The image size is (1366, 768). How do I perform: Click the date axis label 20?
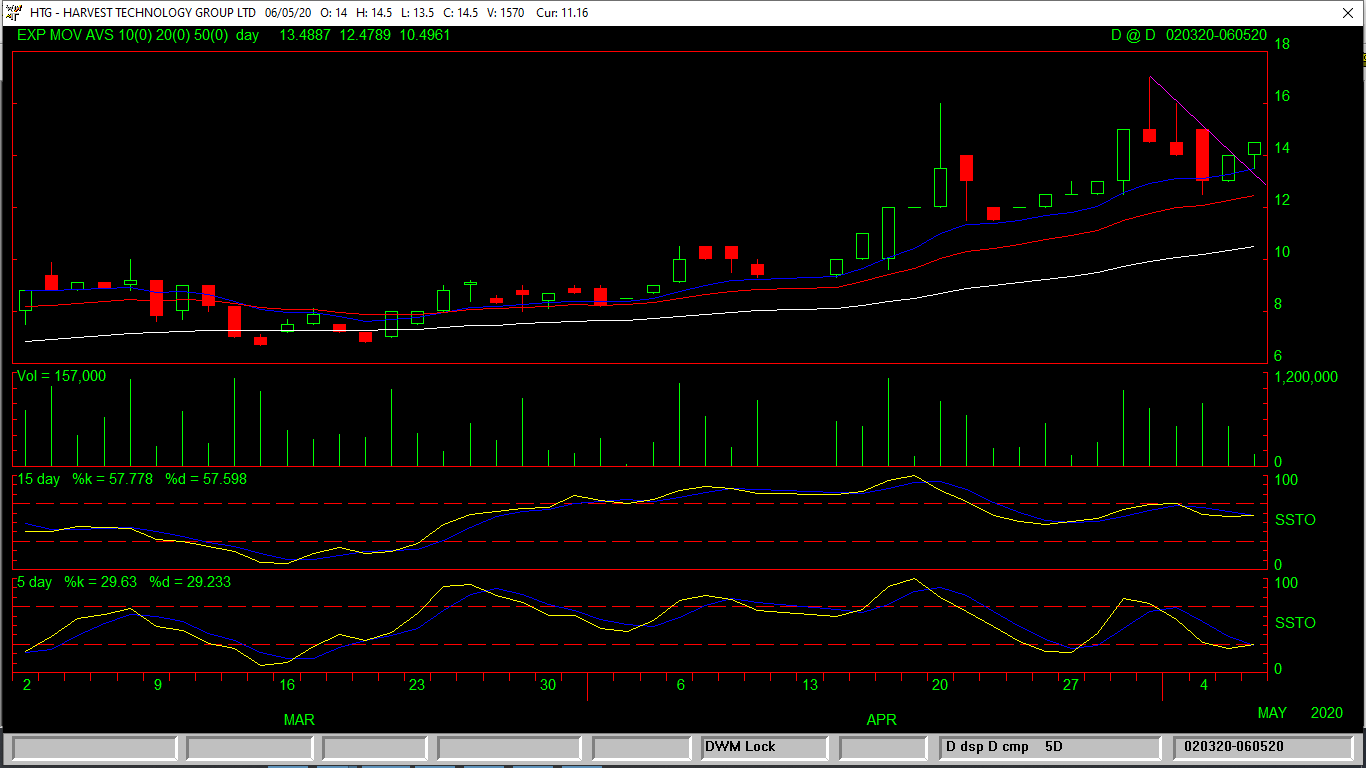[939, 686]
